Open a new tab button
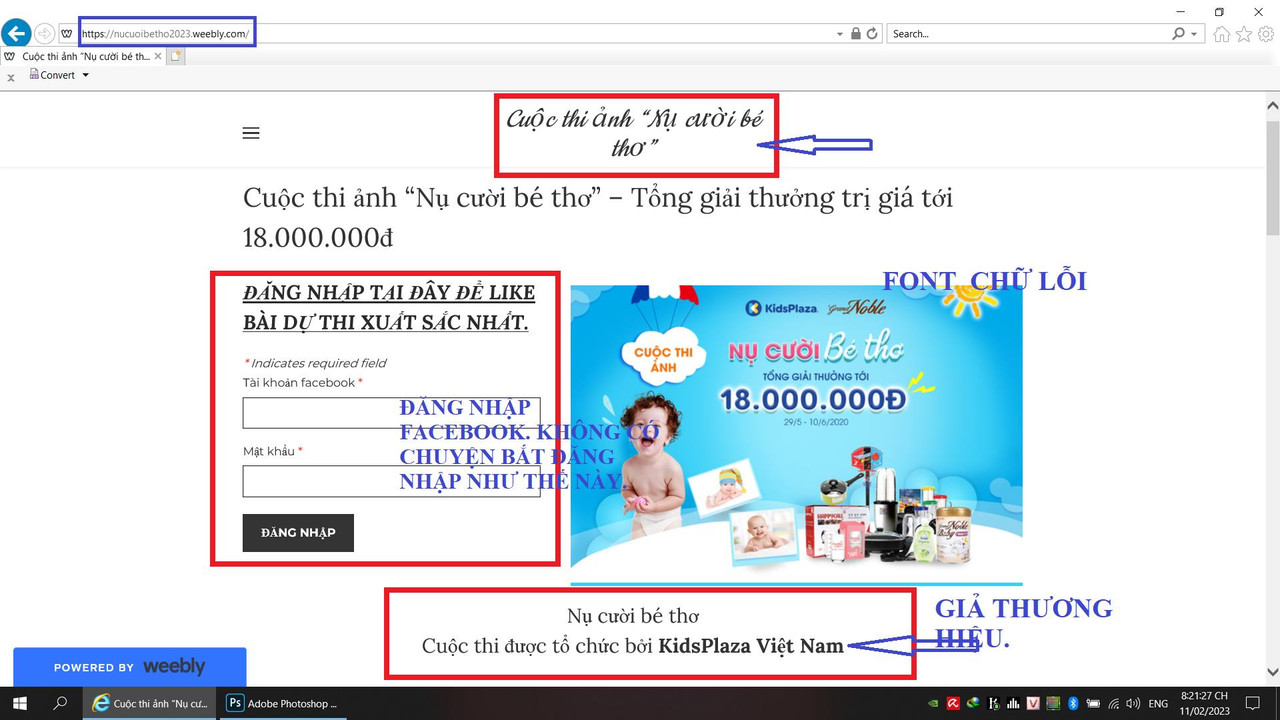Screen dimensions: 1280x720 coord(177,57)
